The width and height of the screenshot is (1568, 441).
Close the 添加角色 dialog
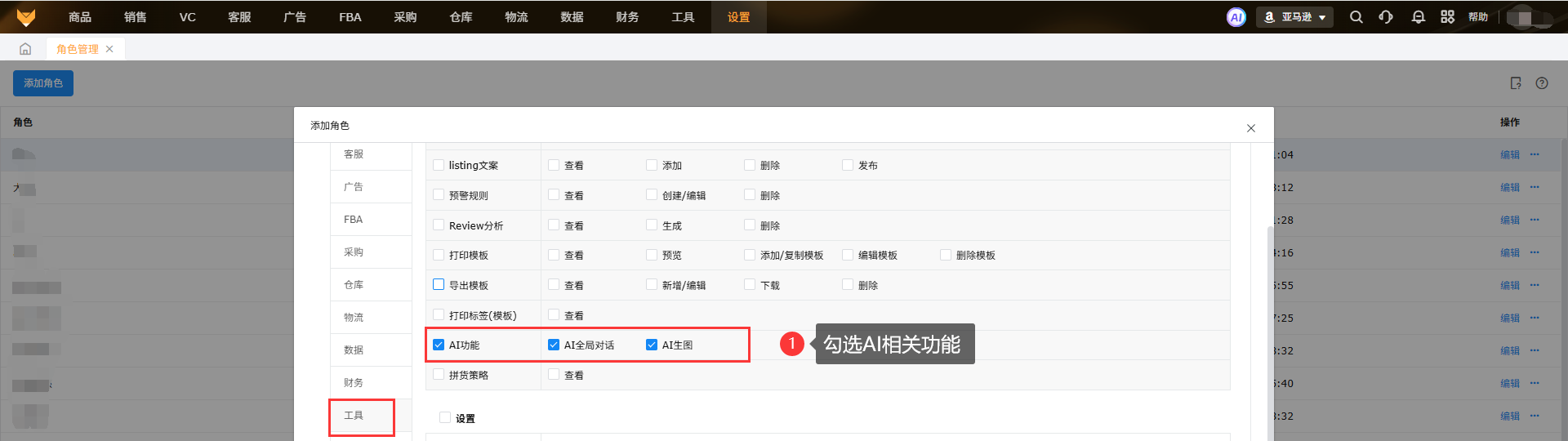(1251, 128)
